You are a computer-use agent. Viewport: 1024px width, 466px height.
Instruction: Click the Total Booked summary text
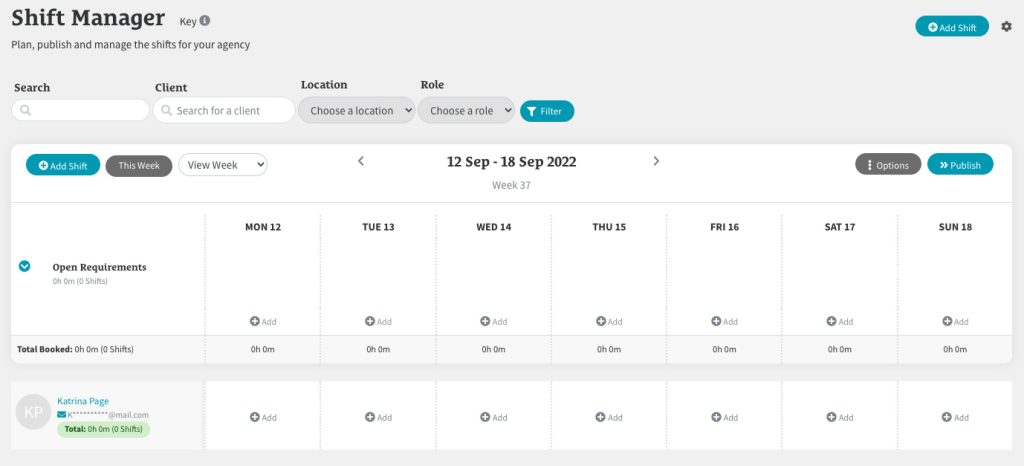click(75, 349)
